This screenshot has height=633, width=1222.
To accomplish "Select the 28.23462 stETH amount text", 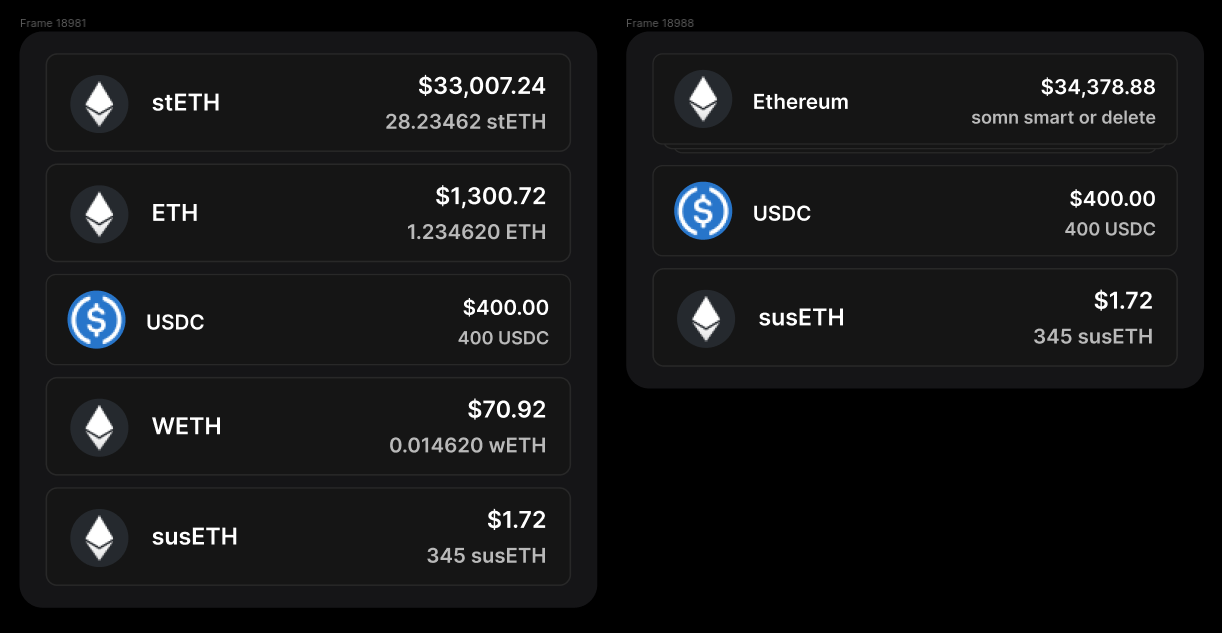I will coord(466,122).
